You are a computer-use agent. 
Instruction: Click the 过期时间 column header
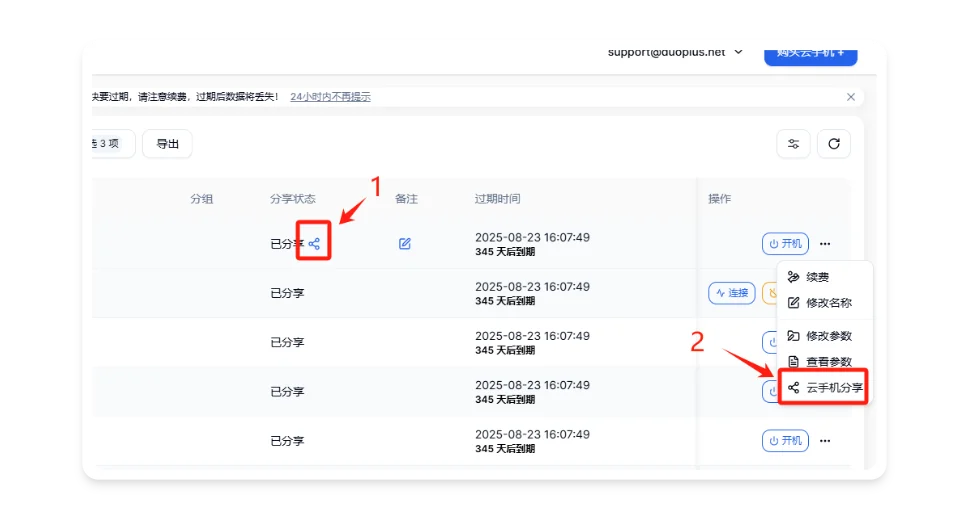[x=497, y=199]
